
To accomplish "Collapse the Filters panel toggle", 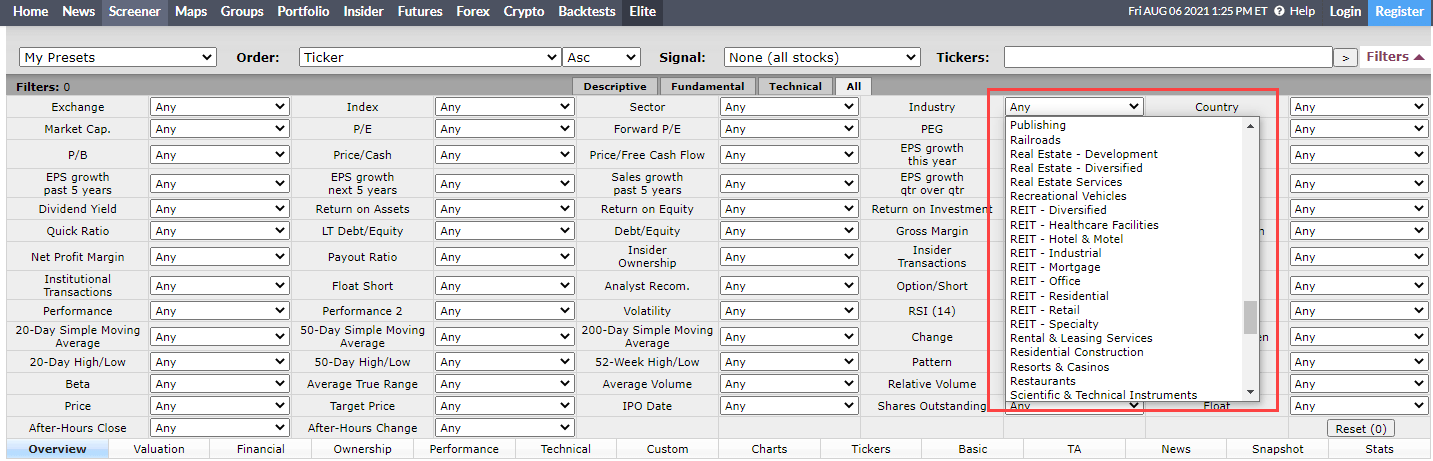I will tap(1395, 57).
